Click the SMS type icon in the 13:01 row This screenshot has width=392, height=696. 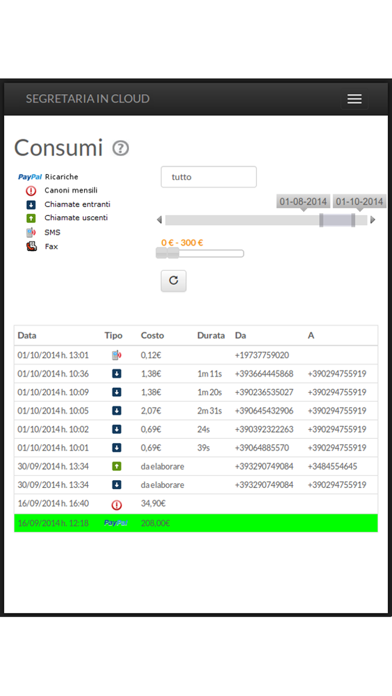pyautogui.click(x=116, y=355)
